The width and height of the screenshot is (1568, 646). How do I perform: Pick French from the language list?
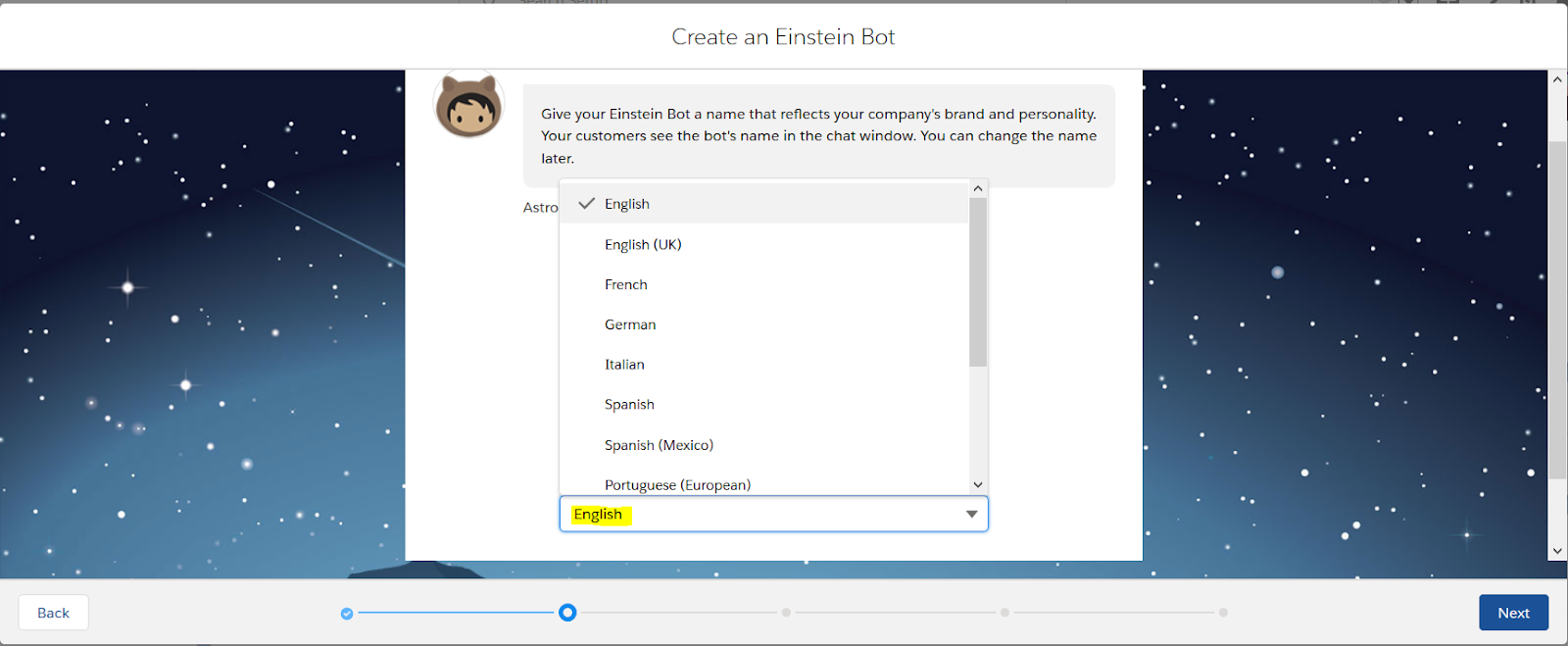pos(763,284)
